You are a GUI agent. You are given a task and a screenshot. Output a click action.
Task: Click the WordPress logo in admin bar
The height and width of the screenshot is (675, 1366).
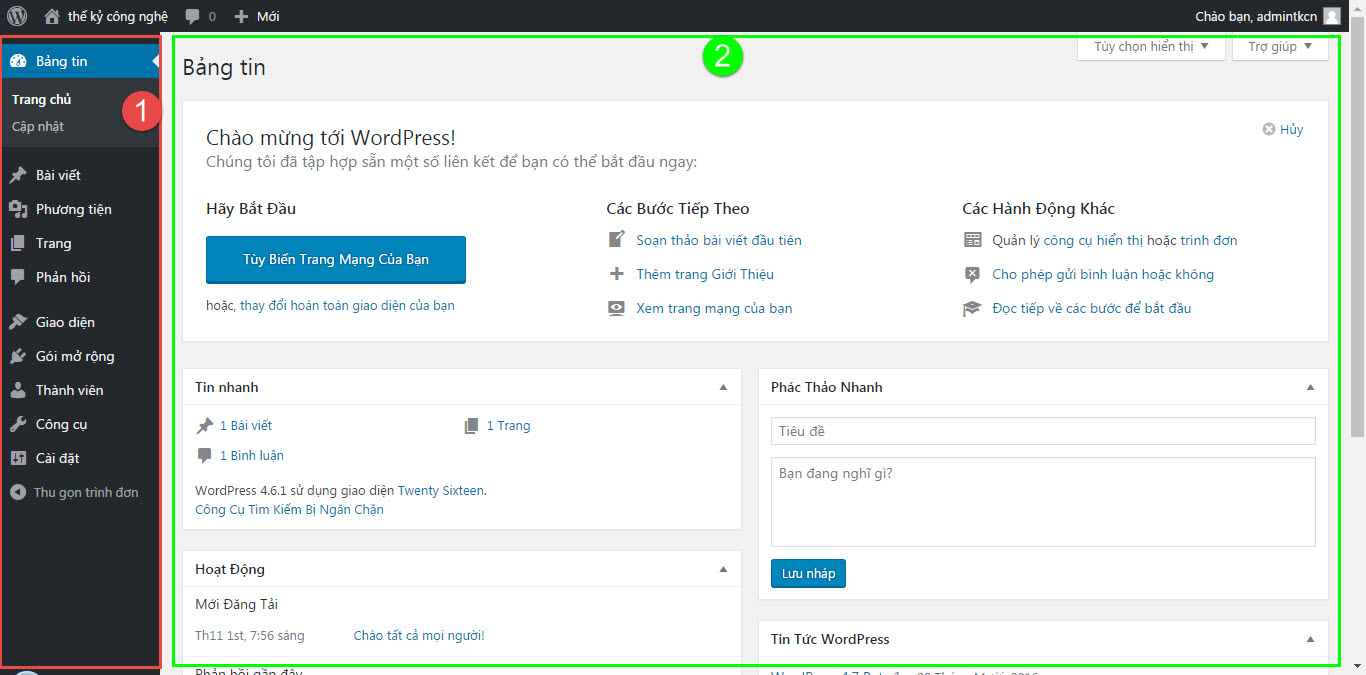point(16,15)
